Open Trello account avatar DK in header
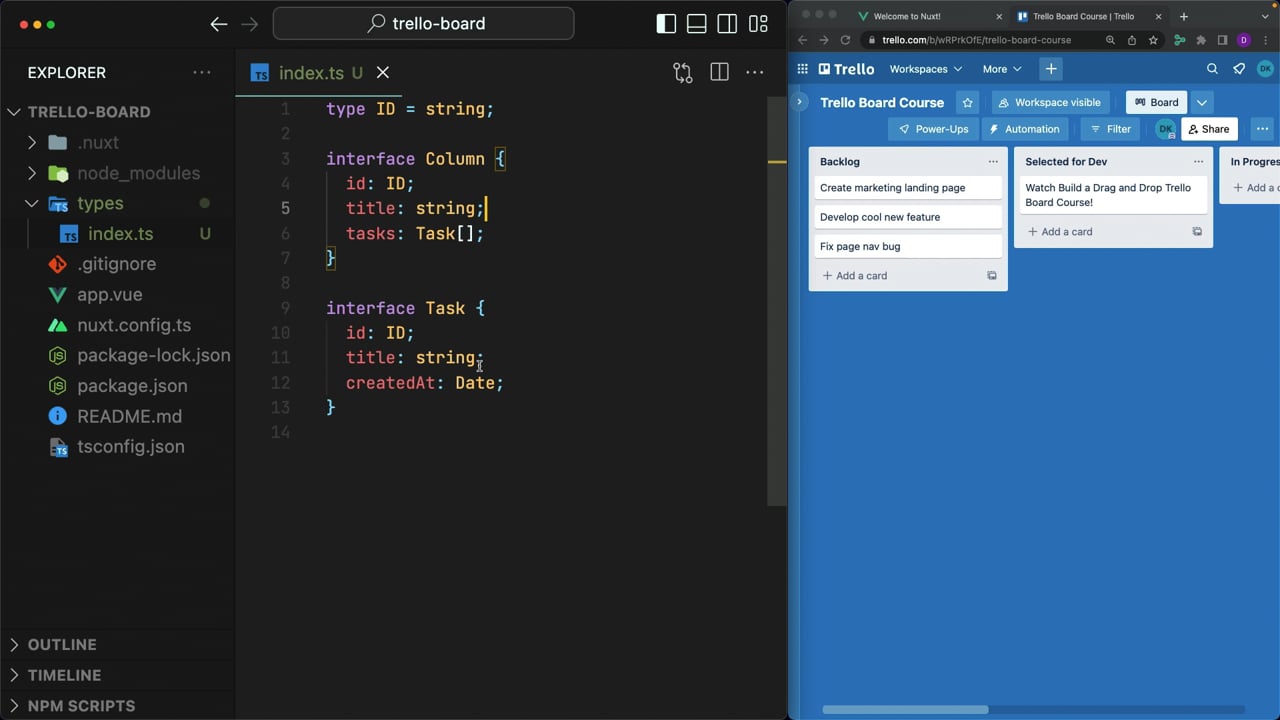The height and width of the screenshot is (720, 1280). 1265,69
